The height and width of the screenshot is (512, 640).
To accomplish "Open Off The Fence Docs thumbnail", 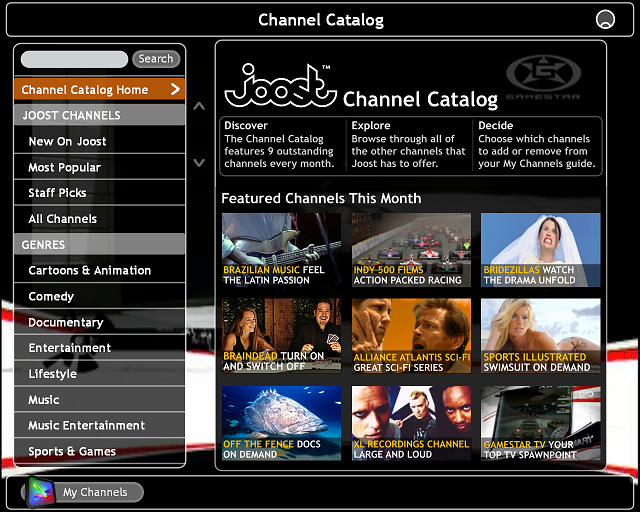I will pyautogui.click(x=281, y=423).
